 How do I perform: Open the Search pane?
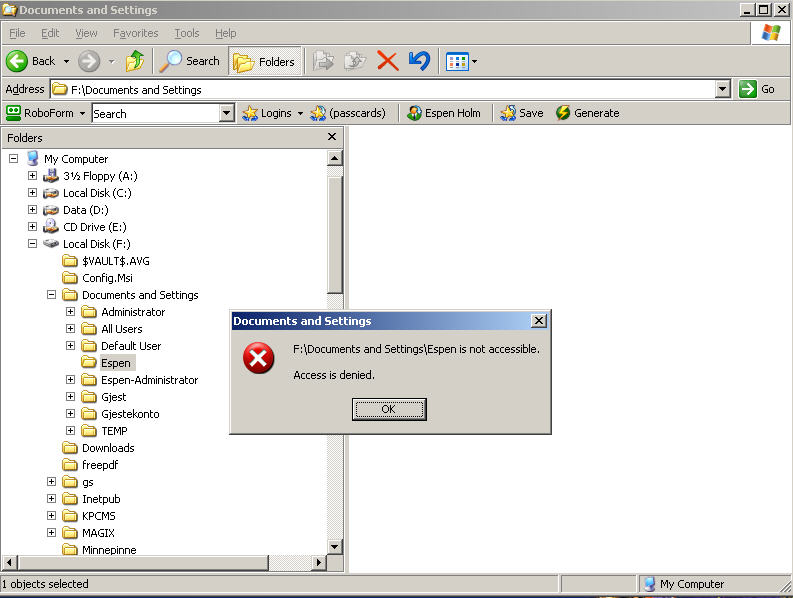[x=190, y=61]
